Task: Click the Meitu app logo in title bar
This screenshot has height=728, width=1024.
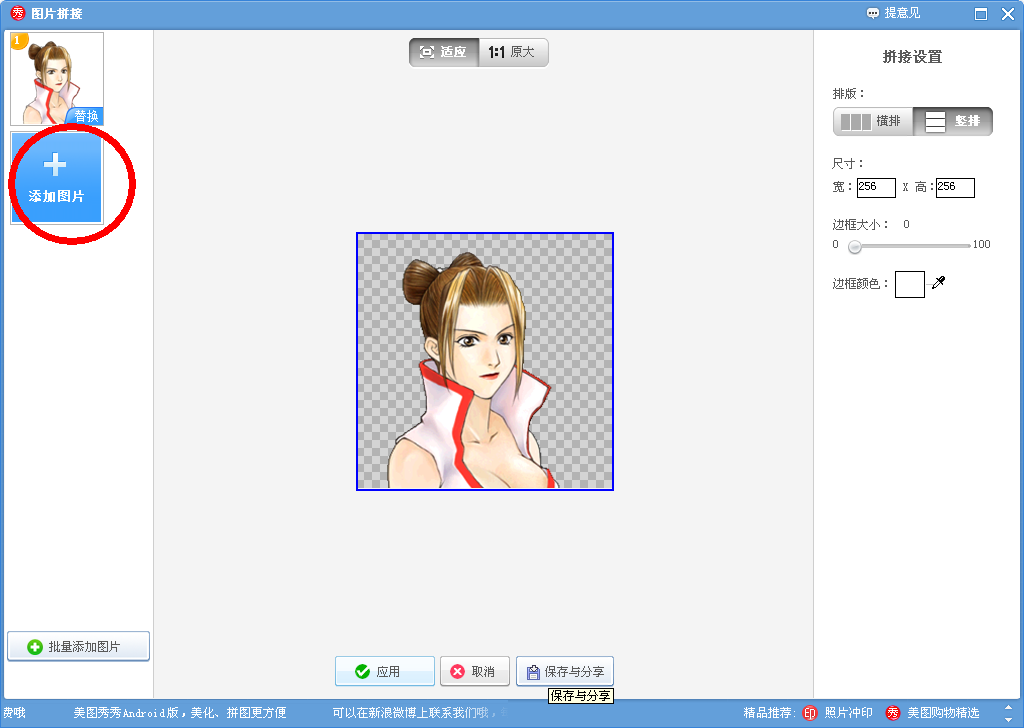Action: pyautogui.click(x=18, y=13)
